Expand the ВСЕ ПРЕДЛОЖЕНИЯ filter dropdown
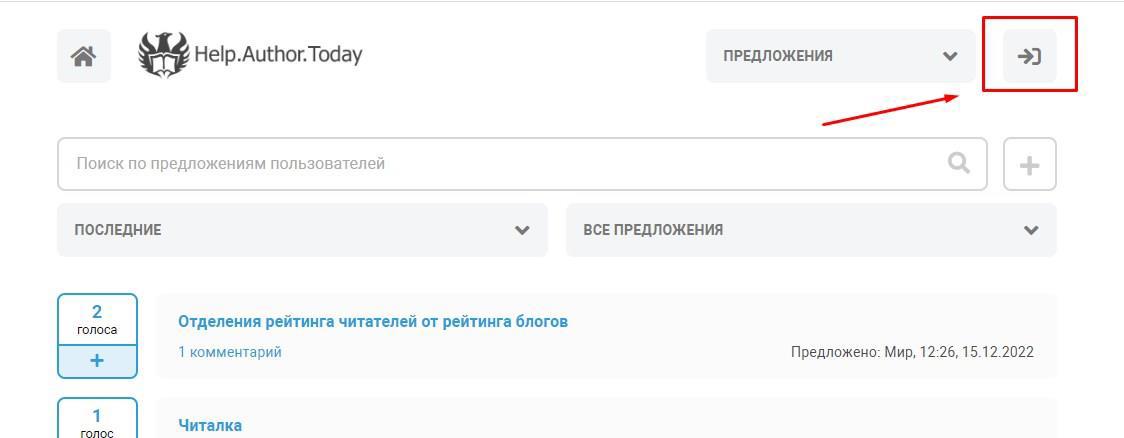 pos(811,230)
